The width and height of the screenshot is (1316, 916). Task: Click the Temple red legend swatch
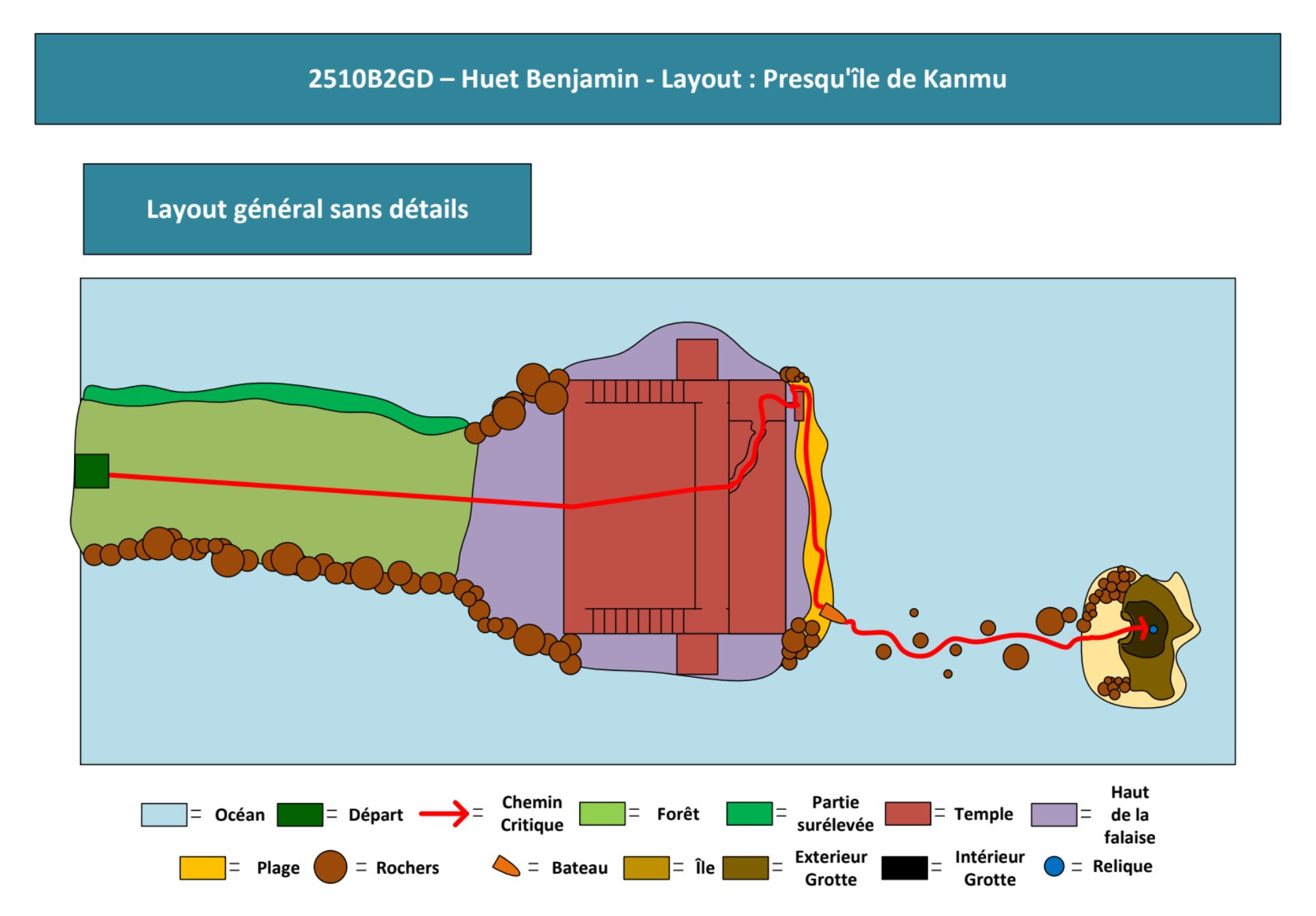[908, 814]
